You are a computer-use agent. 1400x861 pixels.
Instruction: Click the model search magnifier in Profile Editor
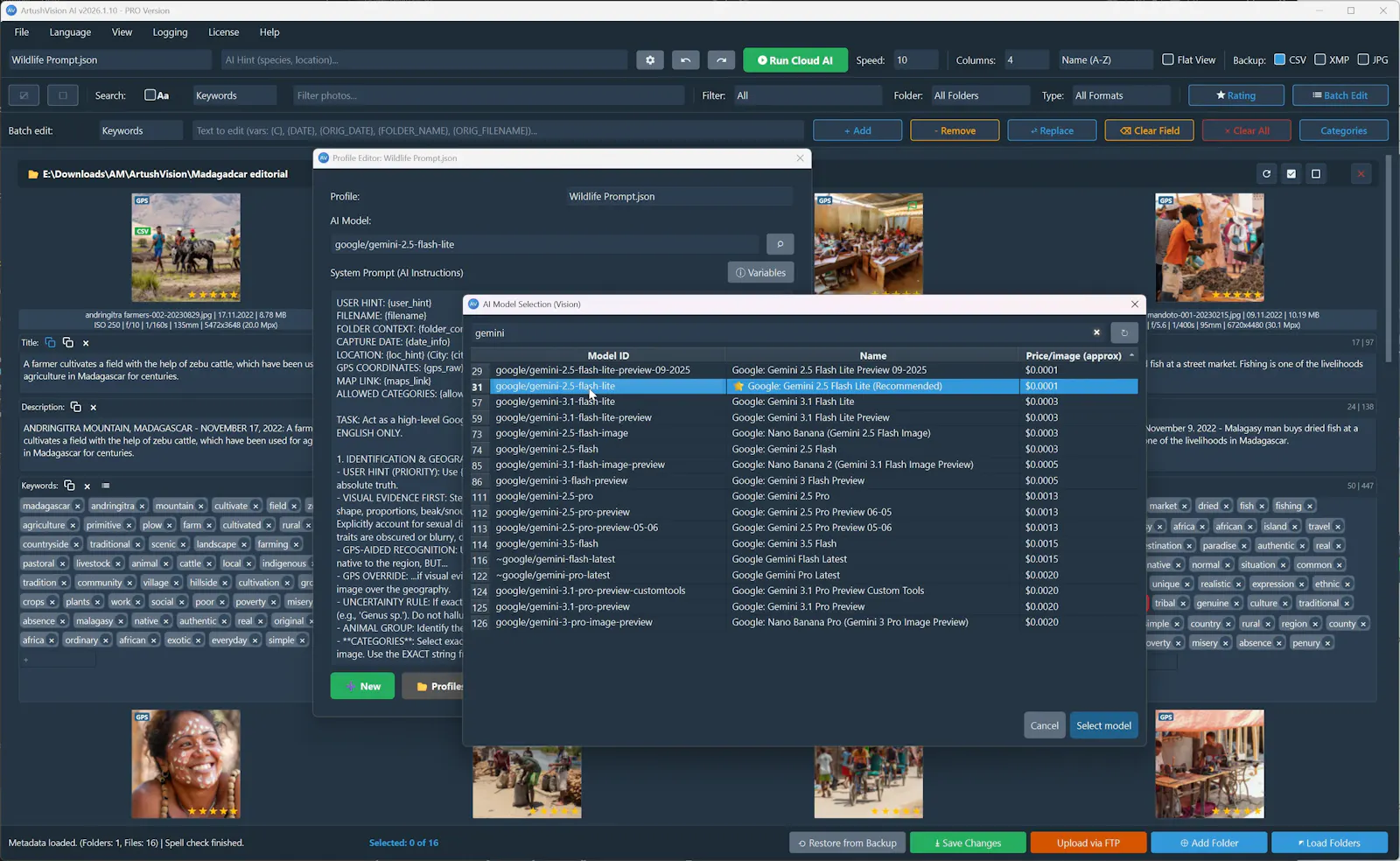coord(780,244)
